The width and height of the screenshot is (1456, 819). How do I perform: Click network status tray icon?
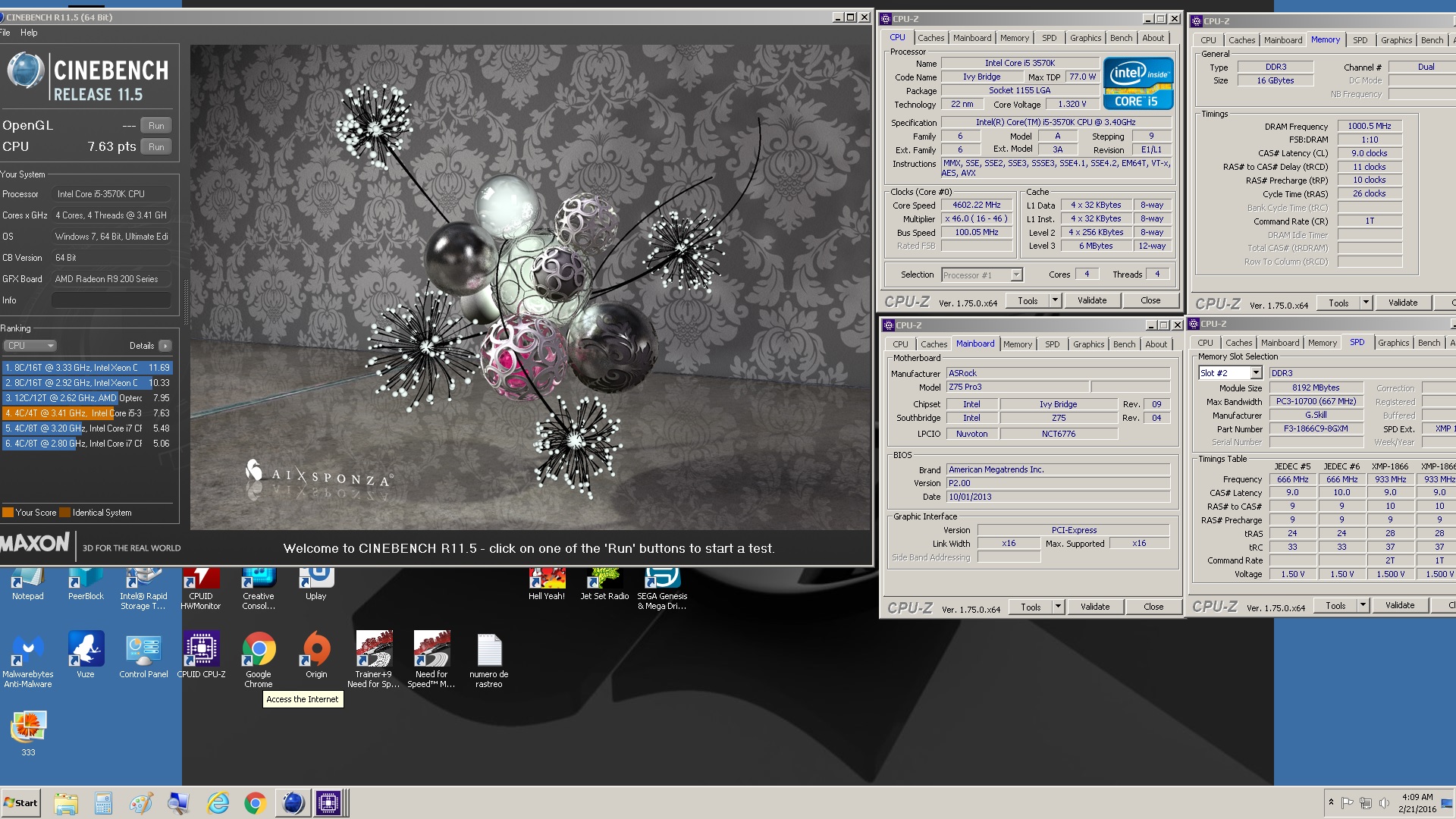(x=1366, y=803)
